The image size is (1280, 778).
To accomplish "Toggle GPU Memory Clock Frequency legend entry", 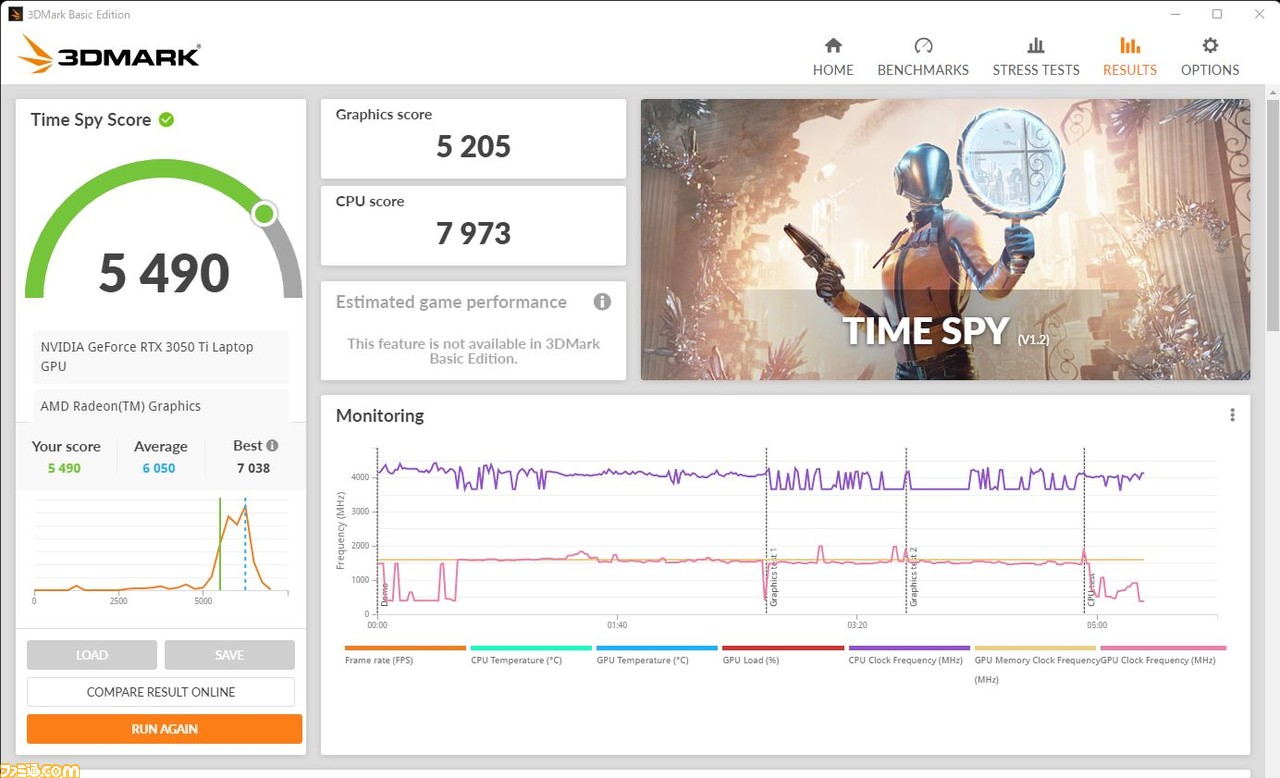I will [1036, 664].
